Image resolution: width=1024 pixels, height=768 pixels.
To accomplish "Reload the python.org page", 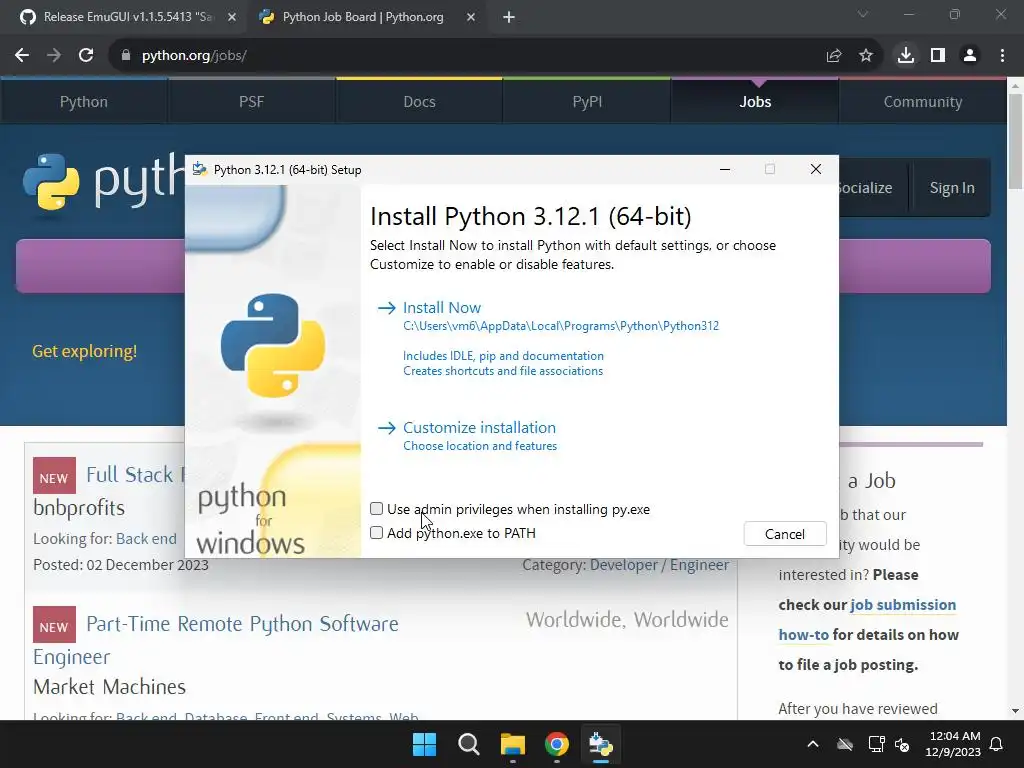I will coord(86,56).
